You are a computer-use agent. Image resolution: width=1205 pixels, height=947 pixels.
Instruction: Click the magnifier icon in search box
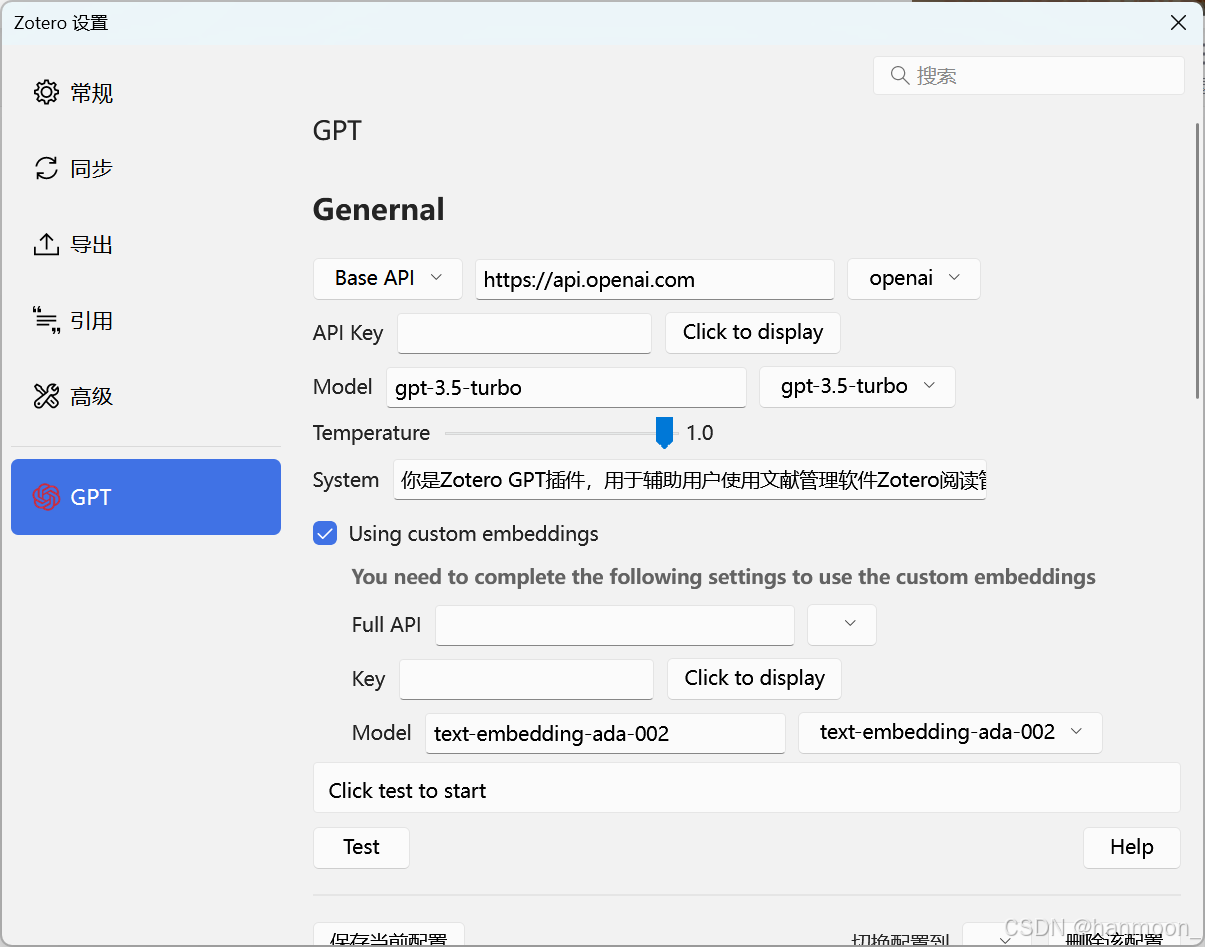899,75
